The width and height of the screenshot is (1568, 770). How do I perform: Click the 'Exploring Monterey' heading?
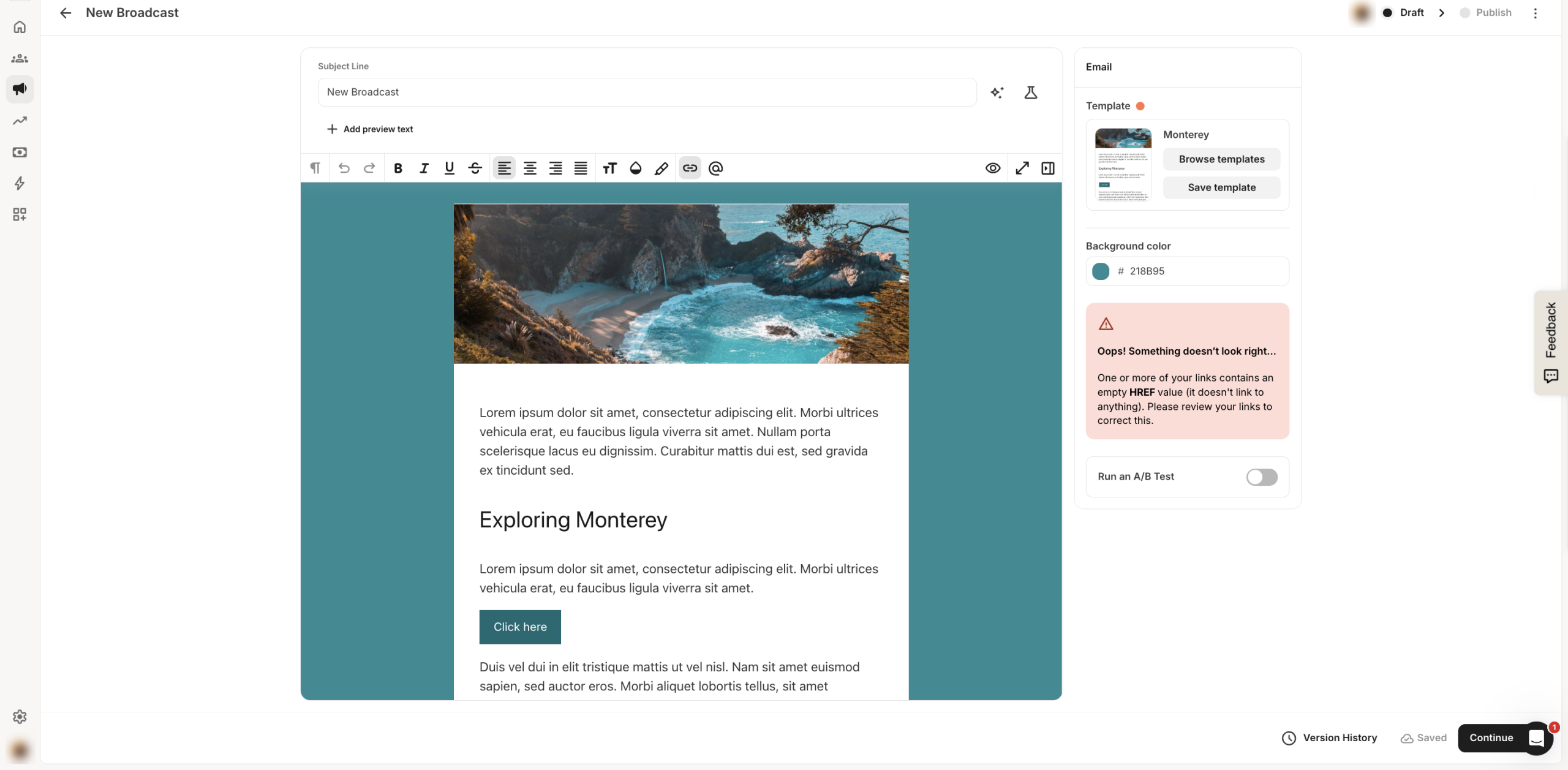573,519
